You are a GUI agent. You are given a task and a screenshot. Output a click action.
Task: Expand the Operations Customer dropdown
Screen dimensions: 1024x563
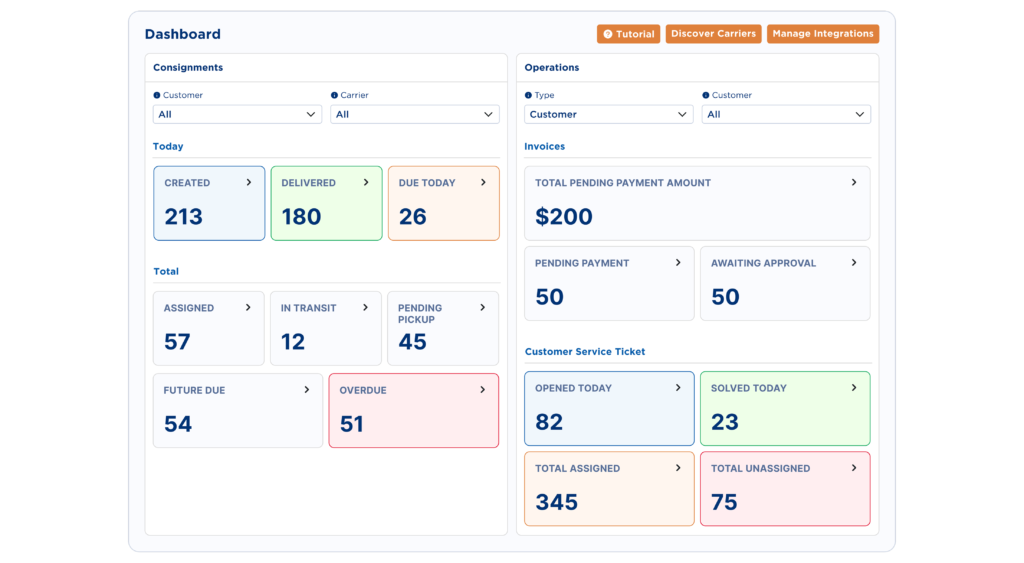coord(786,115)
